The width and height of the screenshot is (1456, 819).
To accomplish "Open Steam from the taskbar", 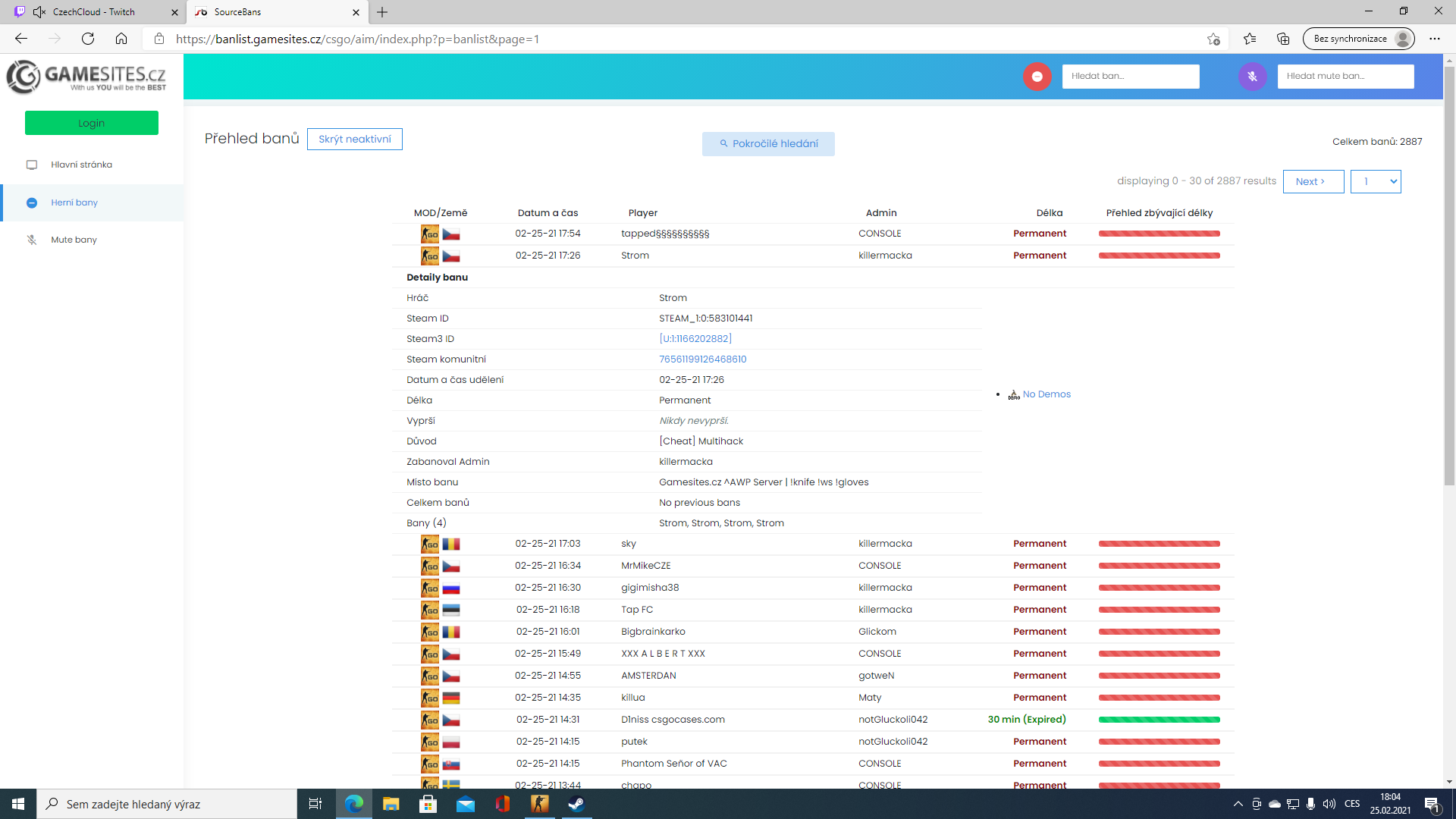I will 576,804.
